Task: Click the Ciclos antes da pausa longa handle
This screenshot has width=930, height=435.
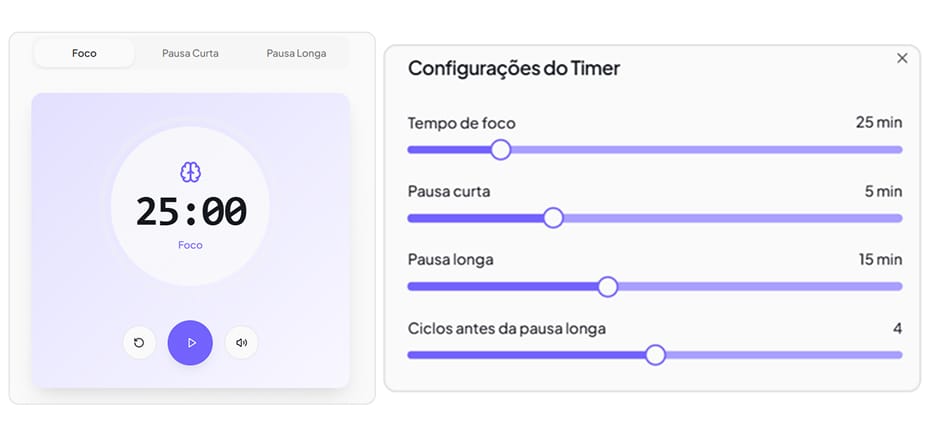Action: [x=655, y=355]
